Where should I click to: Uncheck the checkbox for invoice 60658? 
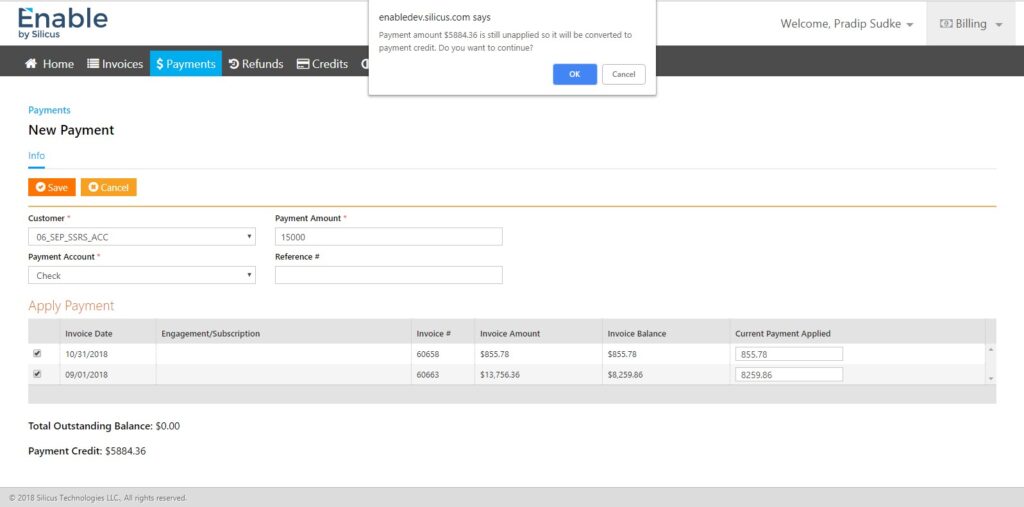(x=37, y=353)
